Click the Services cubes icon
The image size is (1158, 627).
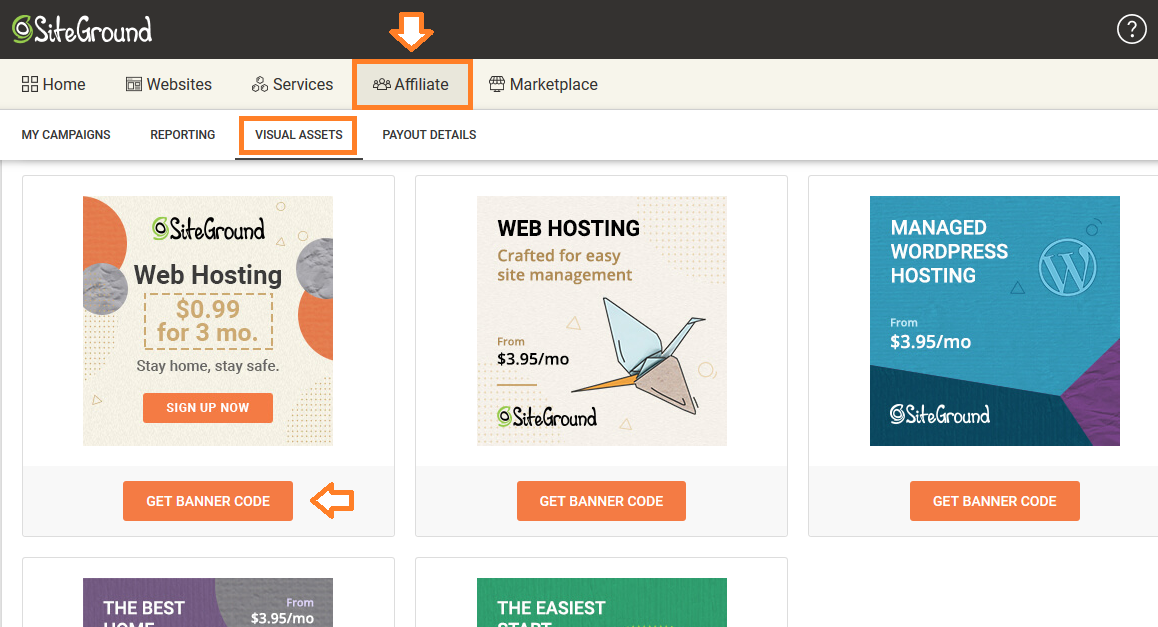pyautogui.click(x=260, y=84)
